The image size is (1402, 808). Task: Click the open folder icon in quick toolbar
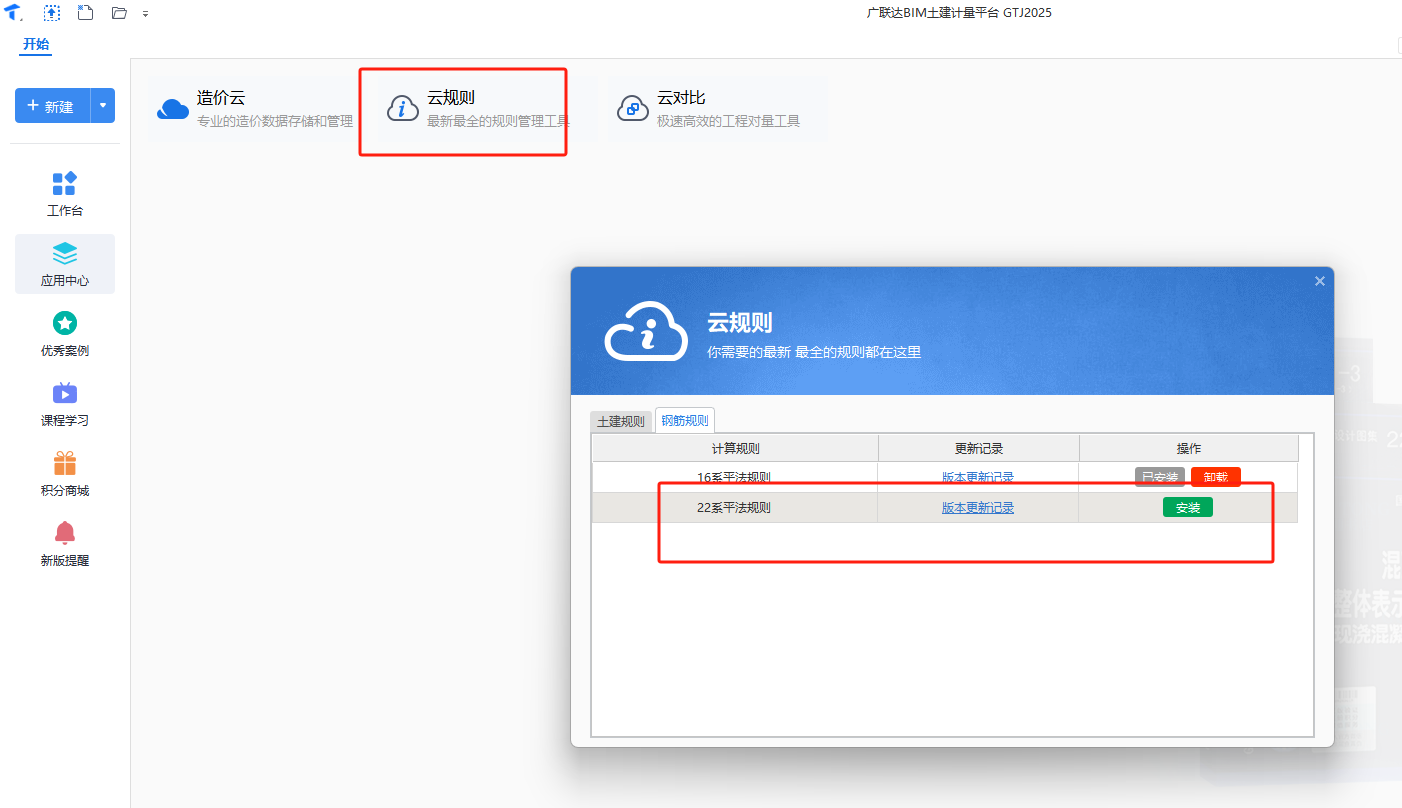coord(119,13)
